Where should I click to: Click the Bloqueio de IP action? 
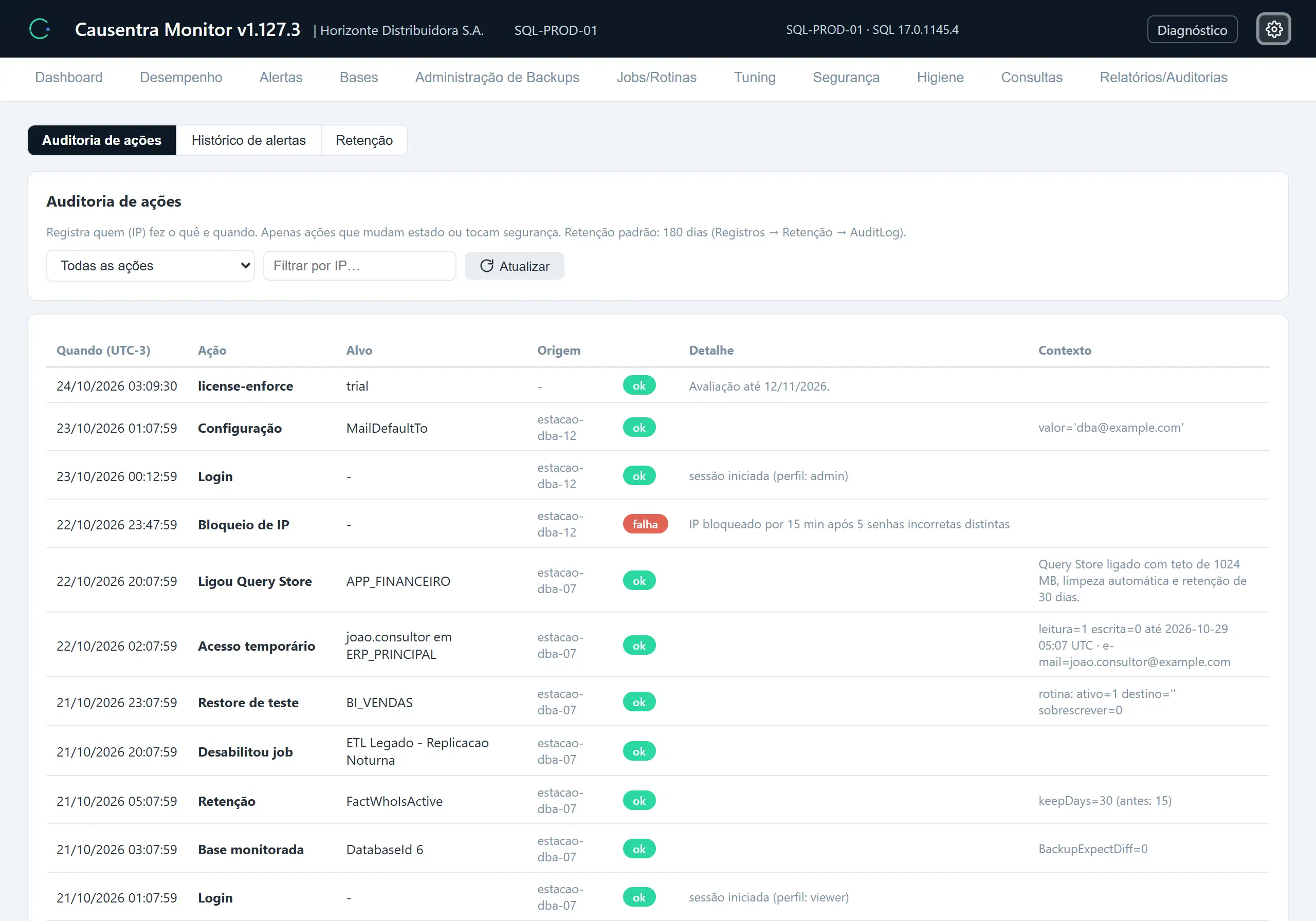244,525
